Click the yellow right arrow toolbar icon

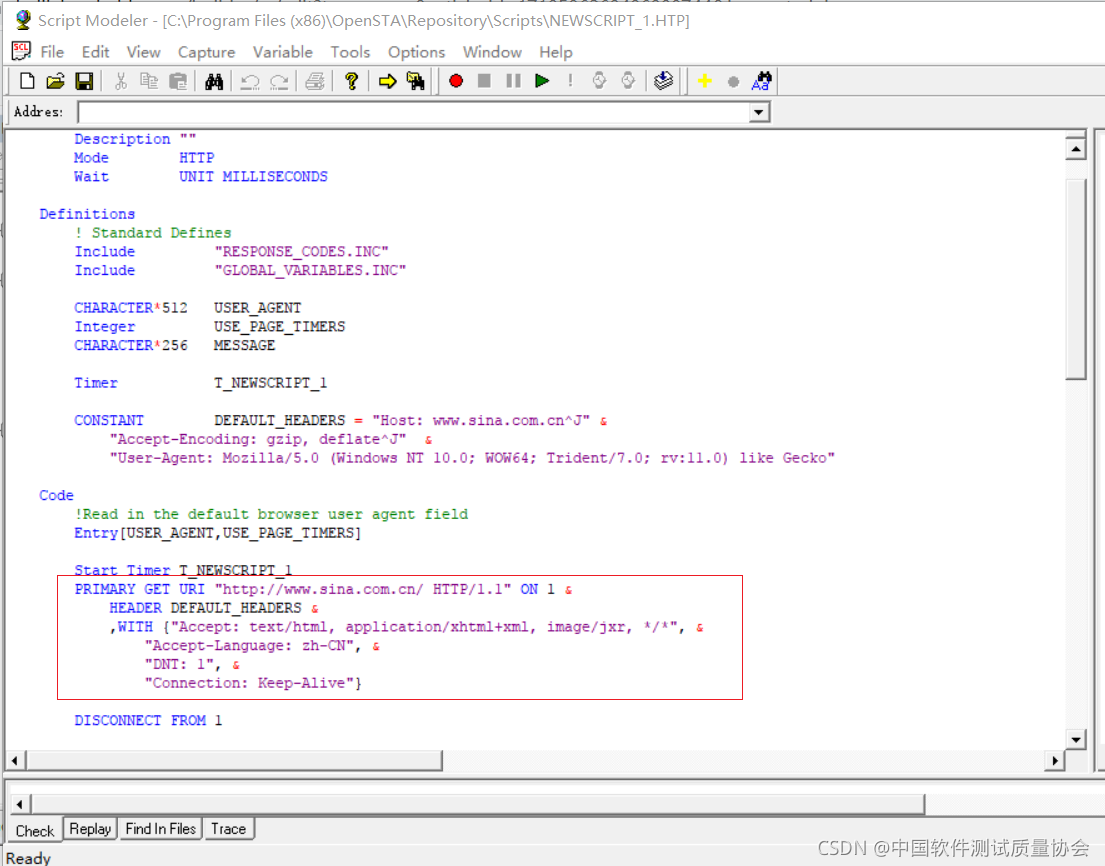[387, 81]
